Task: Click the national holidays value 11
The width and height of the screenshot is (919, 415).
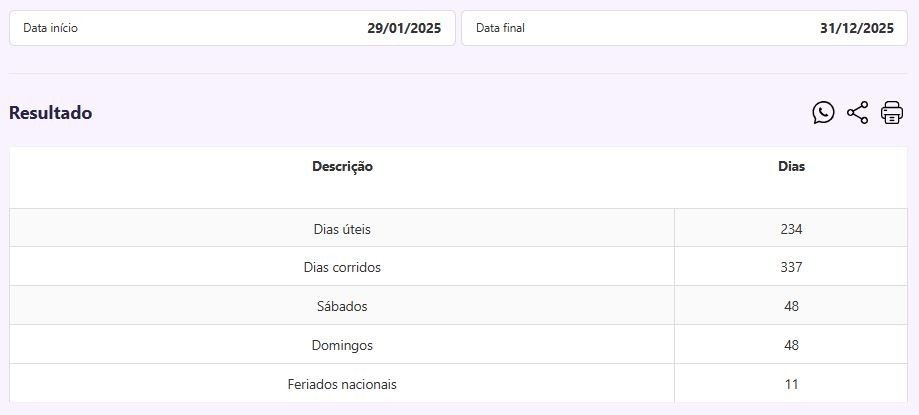Action: tap(791, 384)
